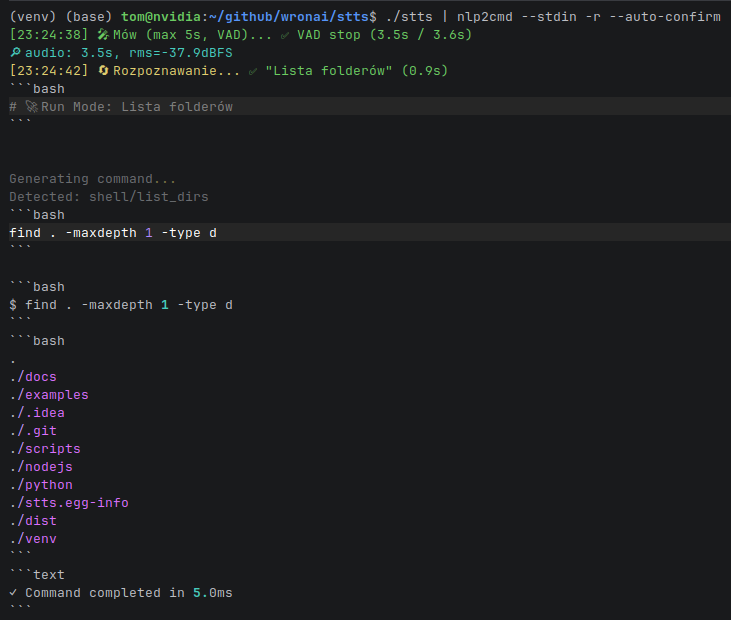
Task: Select the ./scripts directory line
Action: coord(45,449)
